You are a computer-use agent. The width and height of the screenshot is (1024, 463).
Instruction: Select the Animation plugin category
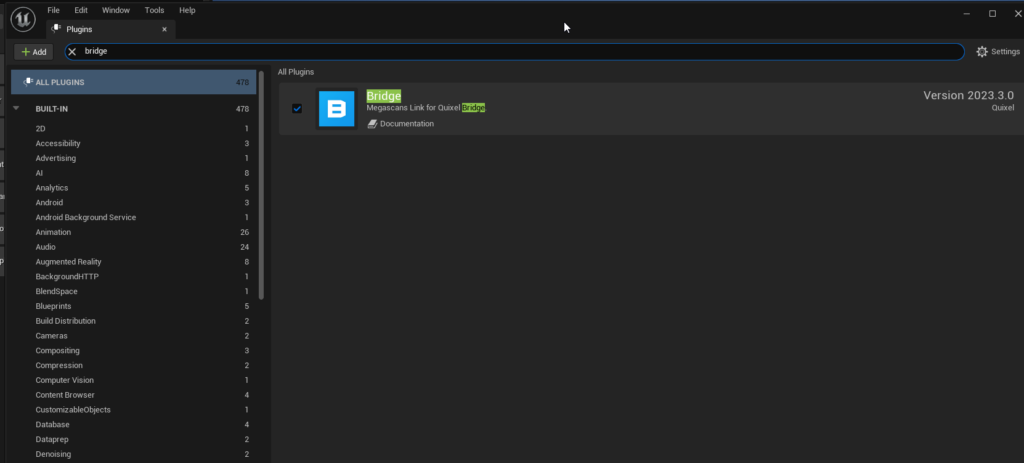[53, 232]
